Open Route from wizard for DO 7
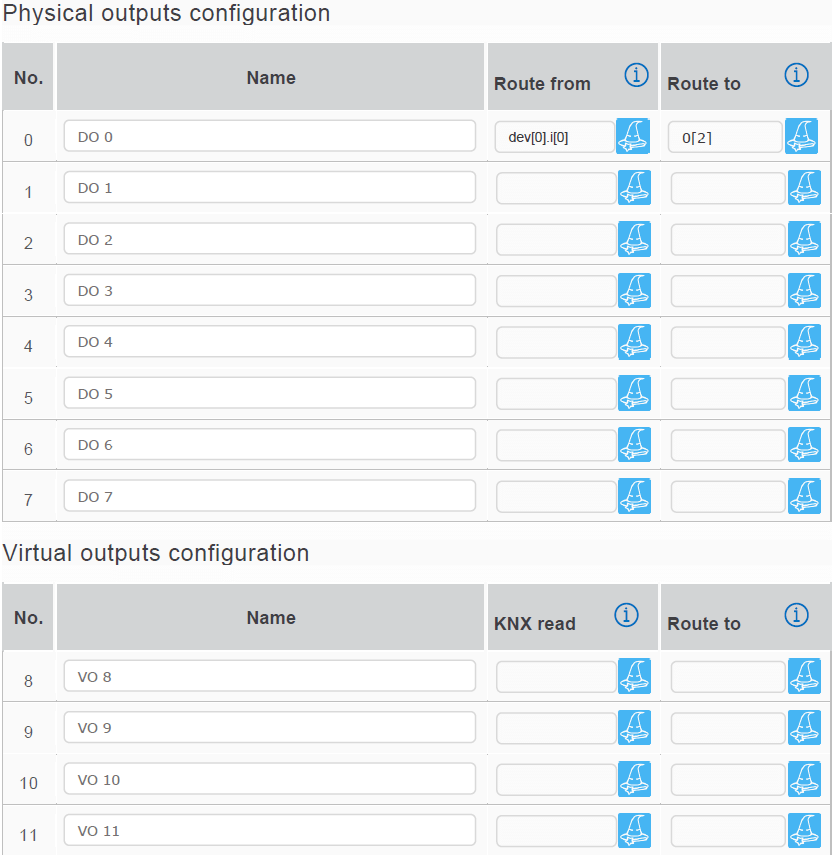 pyautogui.click(x=634, y=496)
